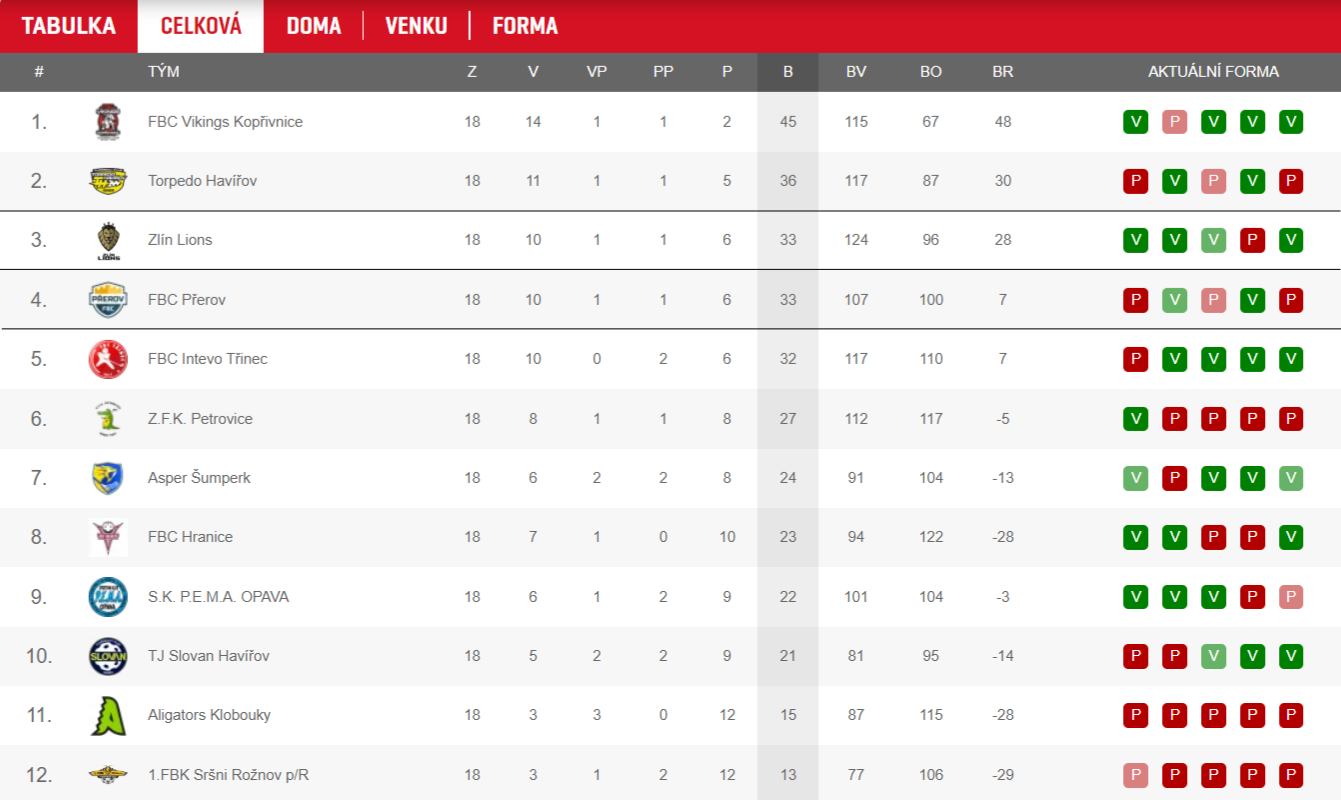Open the FORMA tab

(x=525, y=26)
